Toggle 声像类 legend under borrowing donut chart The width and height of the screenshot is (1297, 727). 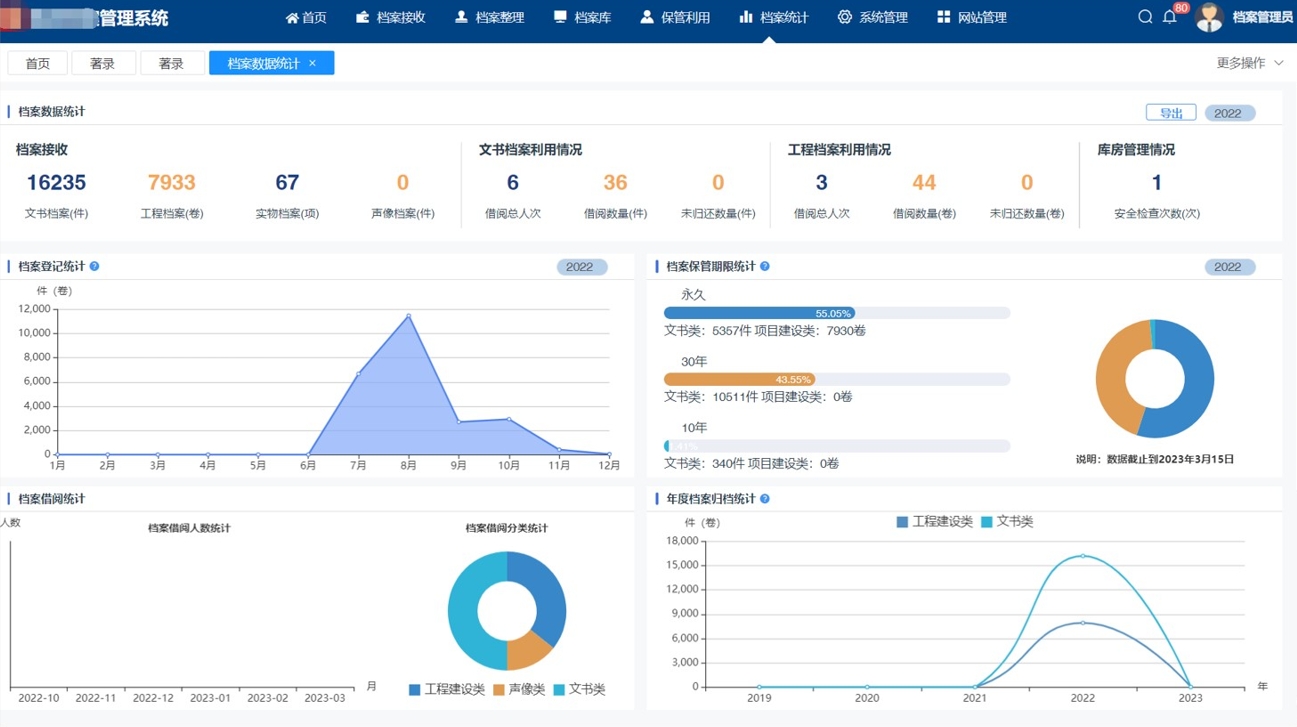point(519,689)
